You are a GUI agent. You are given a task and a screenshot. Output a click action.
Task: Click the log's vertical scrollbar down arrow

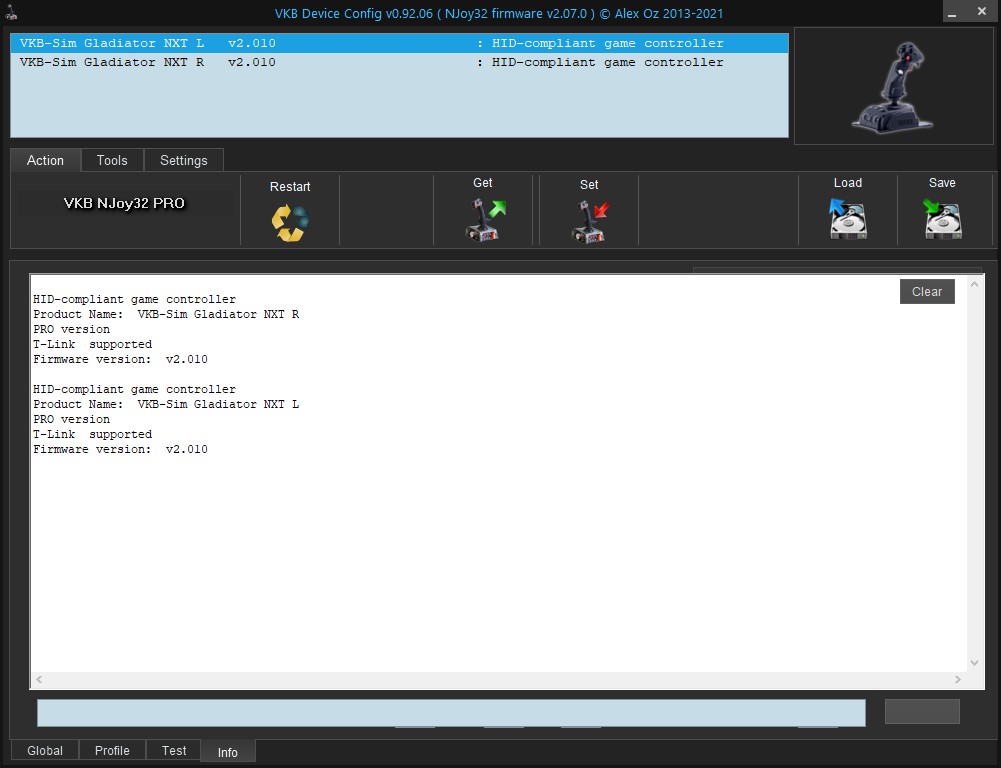click(x=976, y=663)
